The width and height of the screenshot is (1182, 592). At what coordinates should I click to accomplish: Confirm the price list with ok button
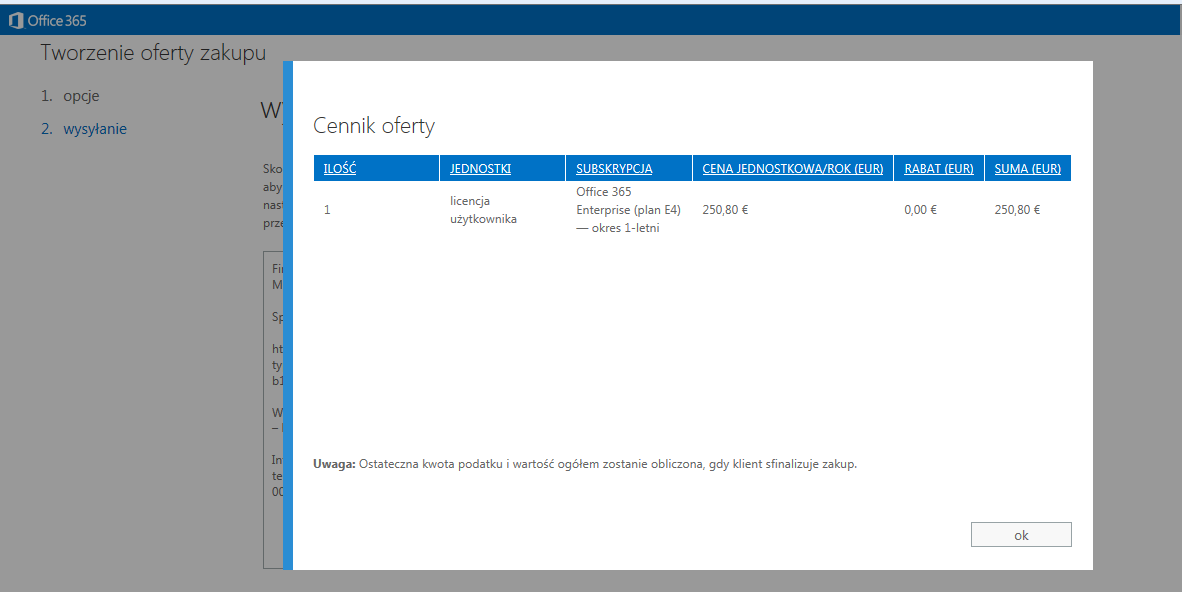(1021, 535)
